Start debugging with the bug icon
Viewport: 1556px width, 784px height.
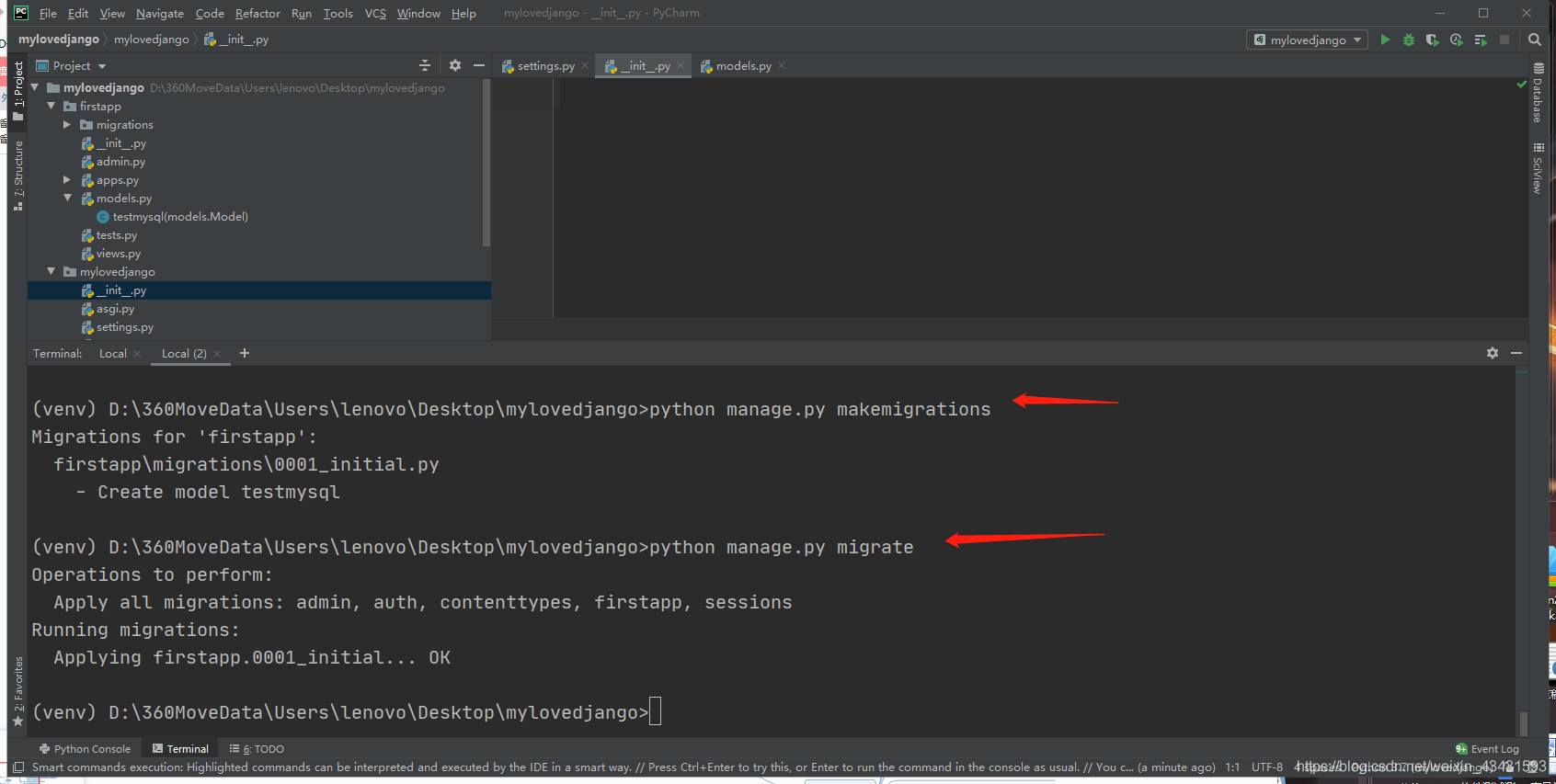(x=1409, y=40)
